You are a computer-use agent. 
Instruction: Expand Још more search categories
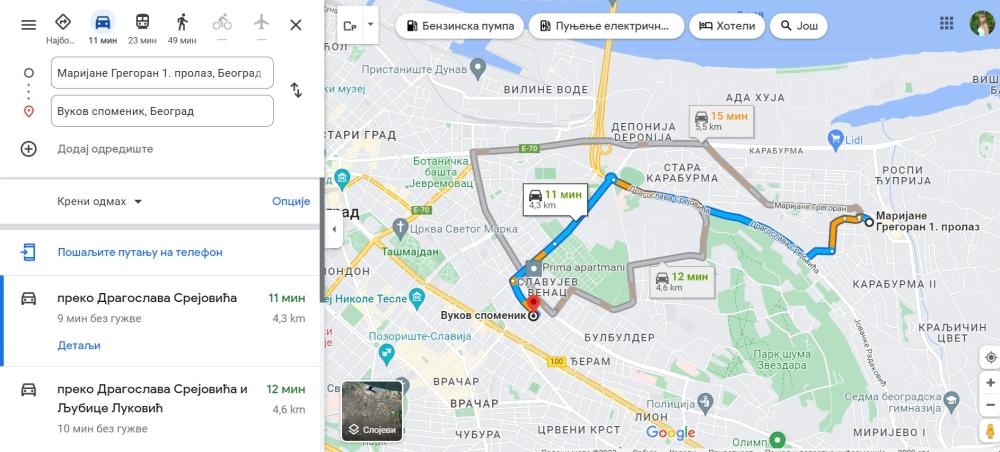click(x=798, y=26)
